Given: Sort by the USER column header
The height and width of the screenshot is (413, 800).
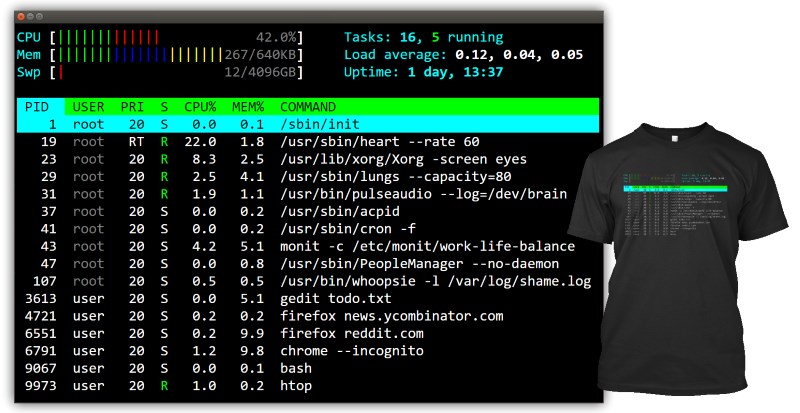Looking at the screenshot, I should tap(88, 107).
